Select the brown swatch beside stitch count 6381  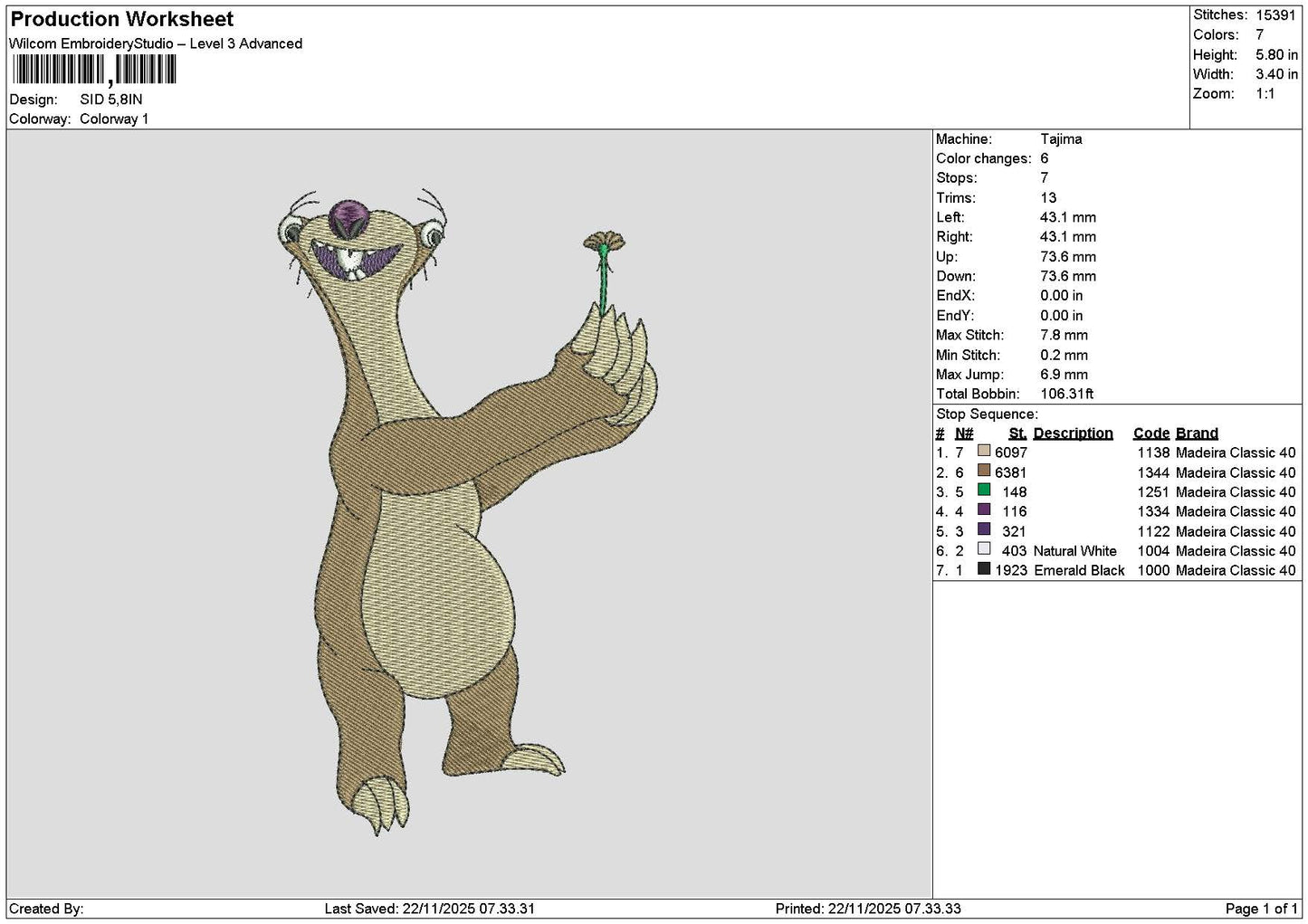(984, 471)
